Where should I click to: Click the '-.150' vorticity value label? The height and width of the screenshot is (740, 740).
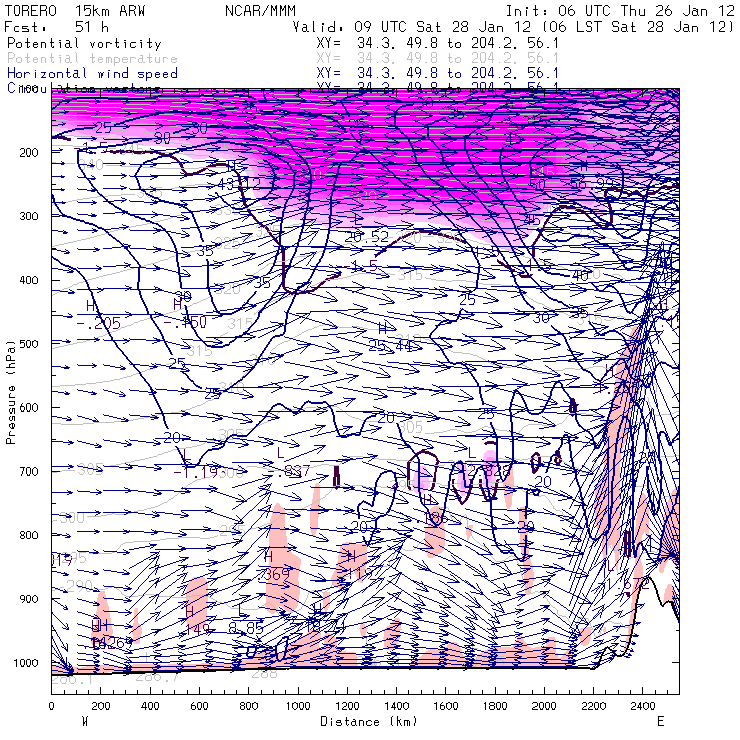click(x=185, y=322)
